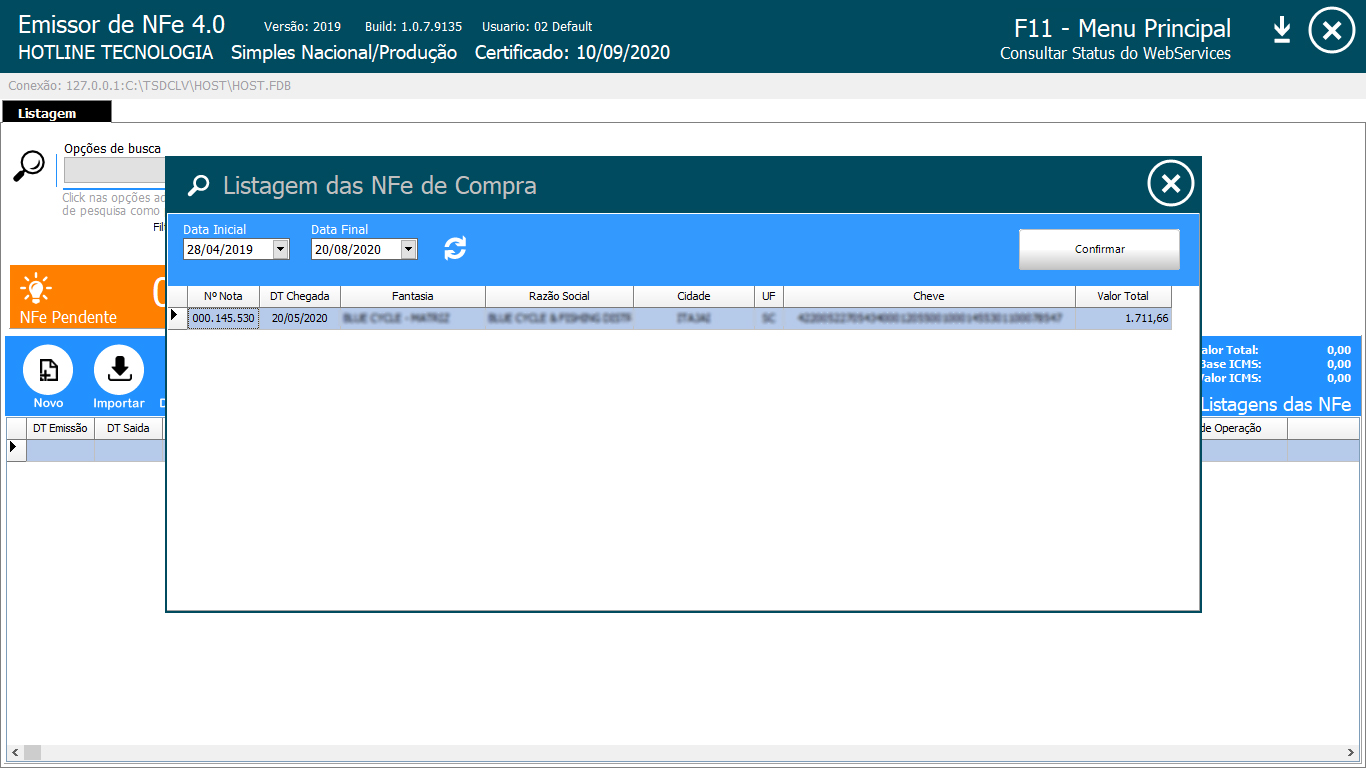Image resolution: width=1366 pixels, height=768 pixels.
Task: Sort by Nº Nota column header
Action: point(223,296)
